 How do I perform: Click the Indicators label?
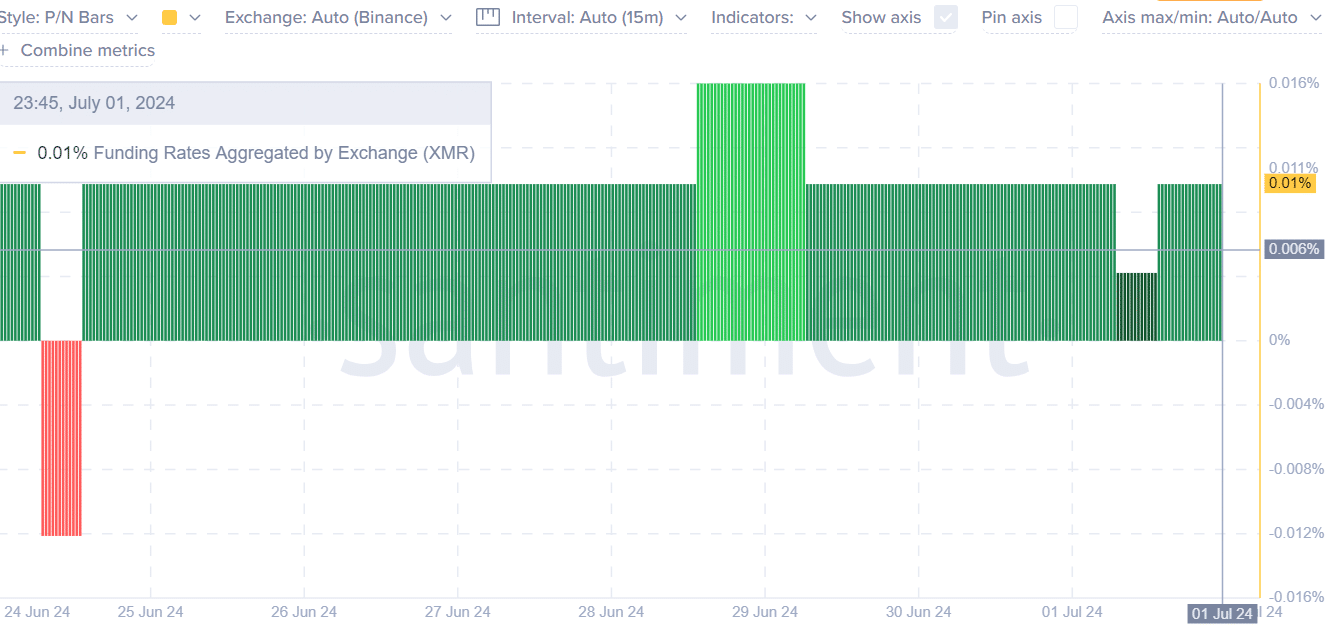tap(752, 18)
